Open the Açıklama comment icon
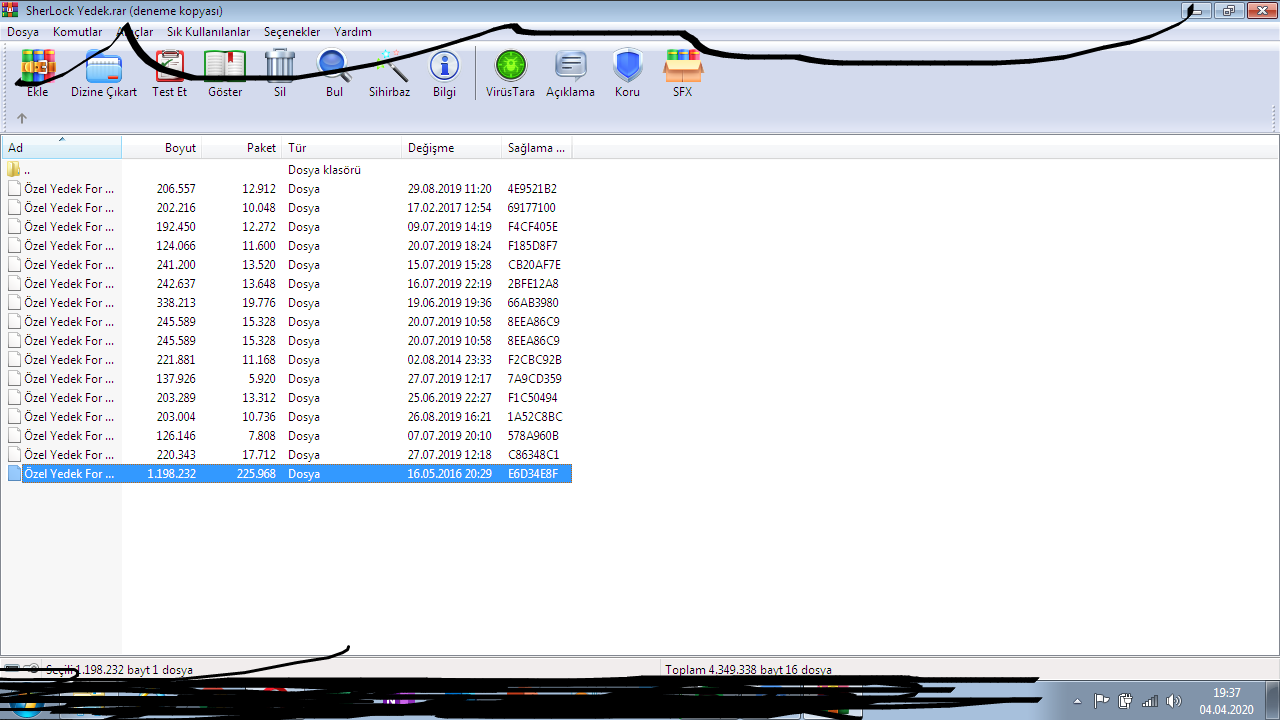This screenshot has height=720, width=1280. click(x=570, y=66)
